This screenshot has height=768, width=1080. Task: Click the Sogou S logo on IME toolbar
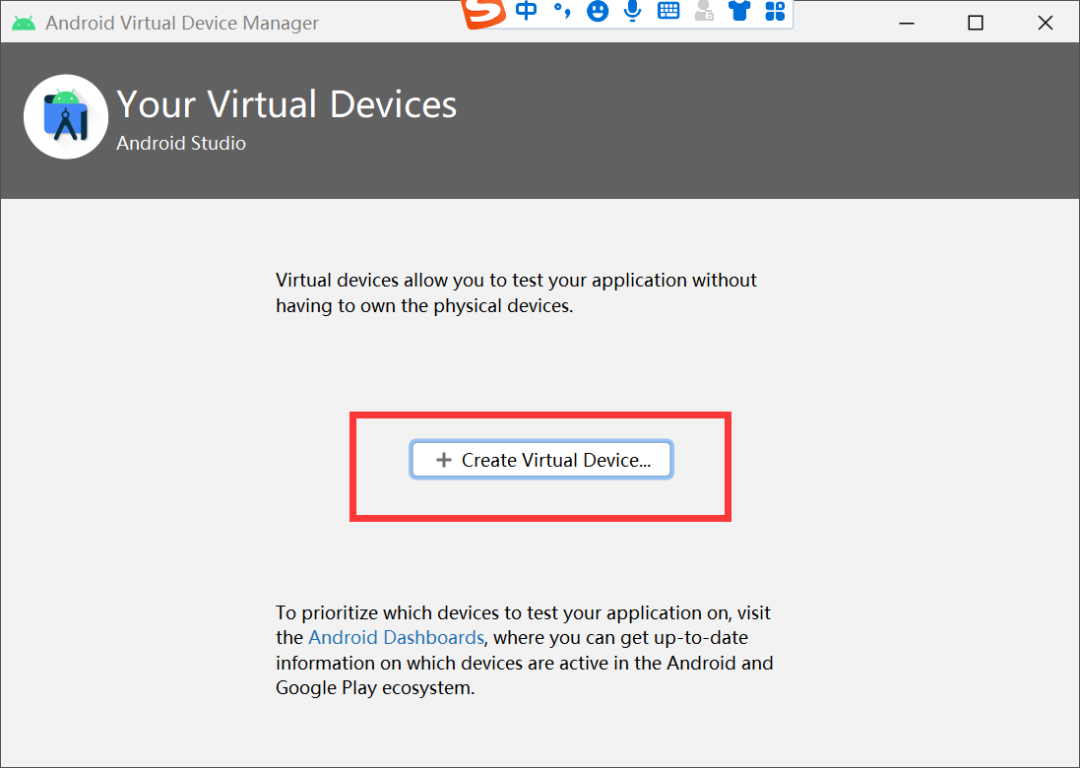[x=484, y=13]
